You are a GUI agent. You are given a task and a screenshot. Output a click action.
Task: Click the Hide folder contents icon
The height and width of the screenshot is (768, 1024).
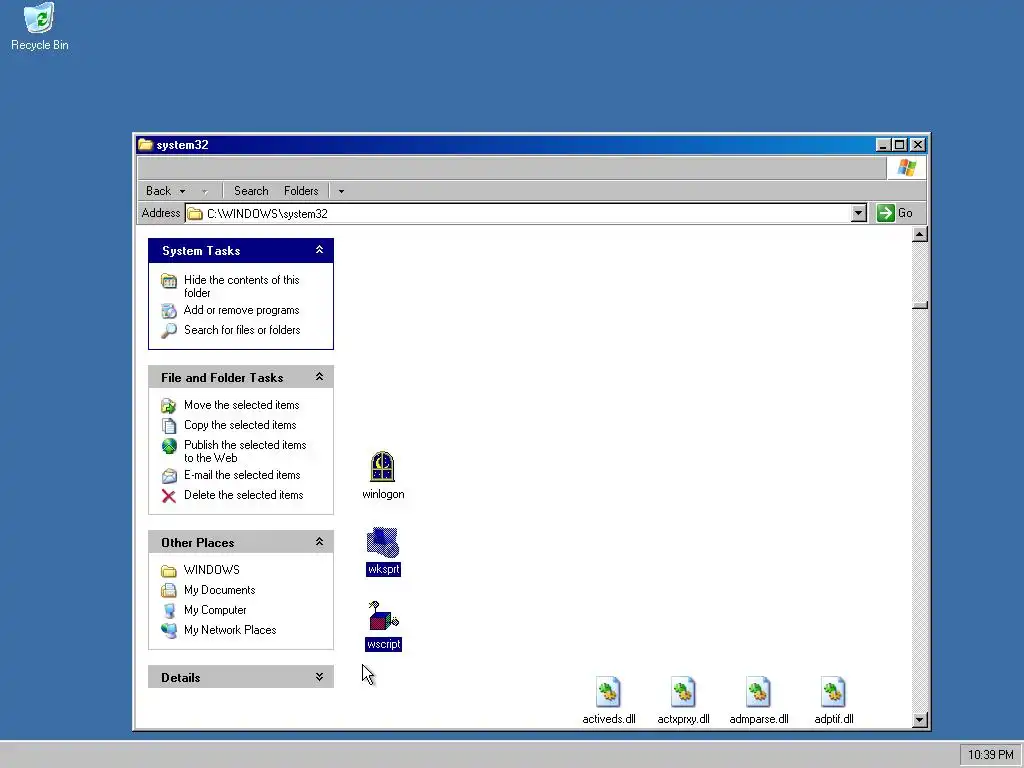[x=168, y=281]
